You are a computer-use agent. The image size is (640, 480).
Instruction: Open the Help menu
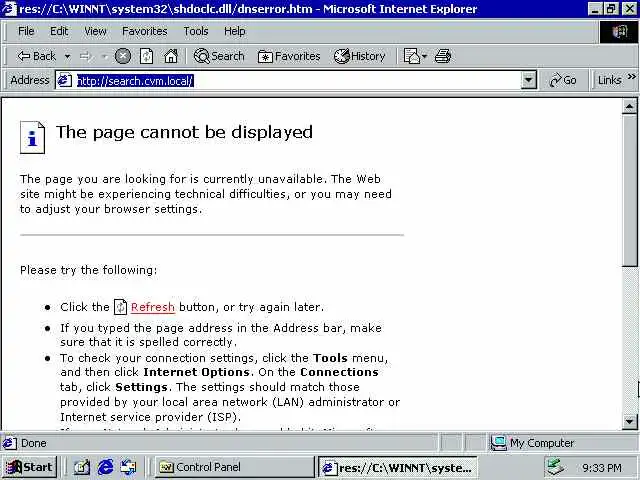(234, 31)
